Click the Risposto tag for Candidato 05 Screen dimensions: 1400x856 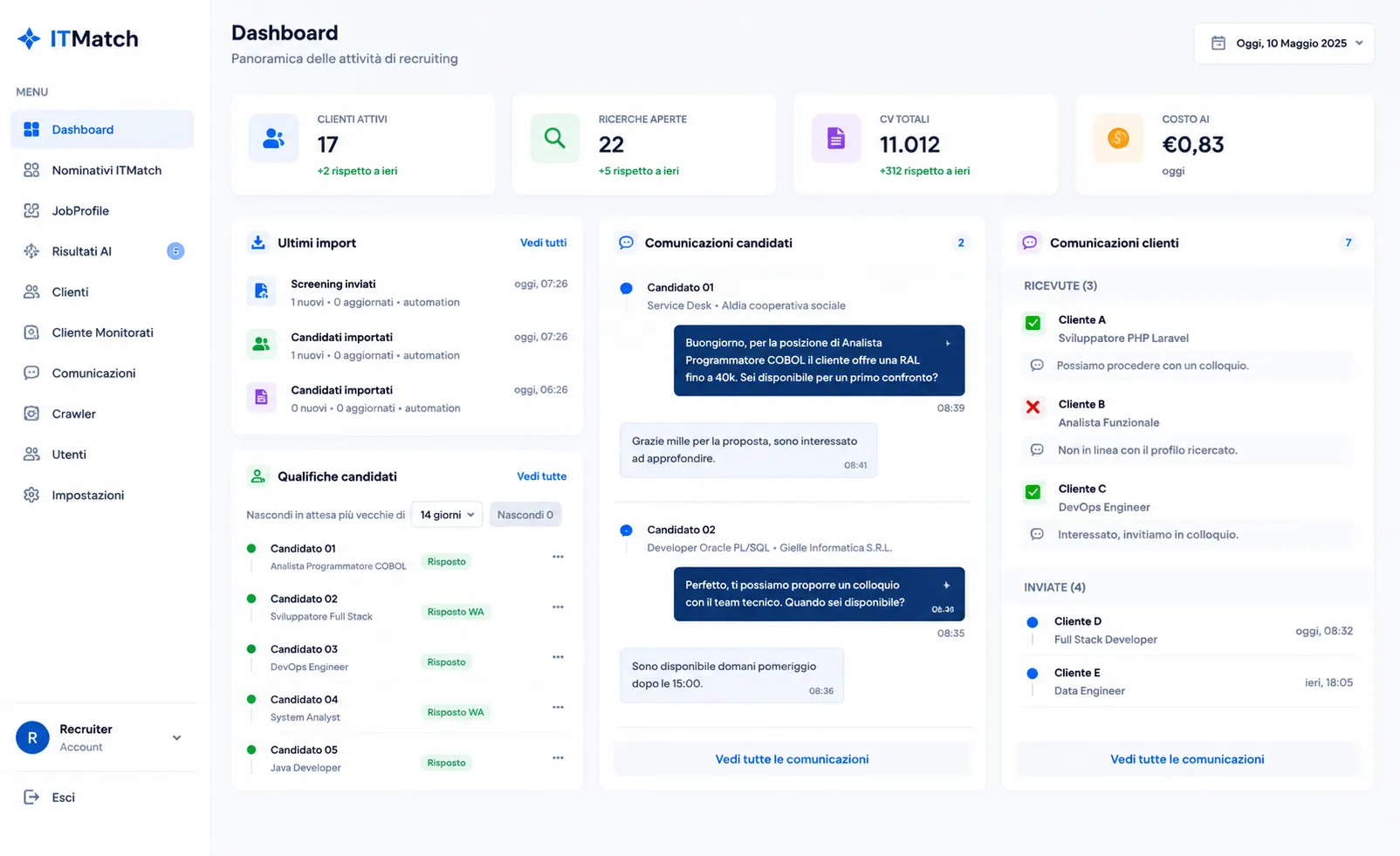446,763
